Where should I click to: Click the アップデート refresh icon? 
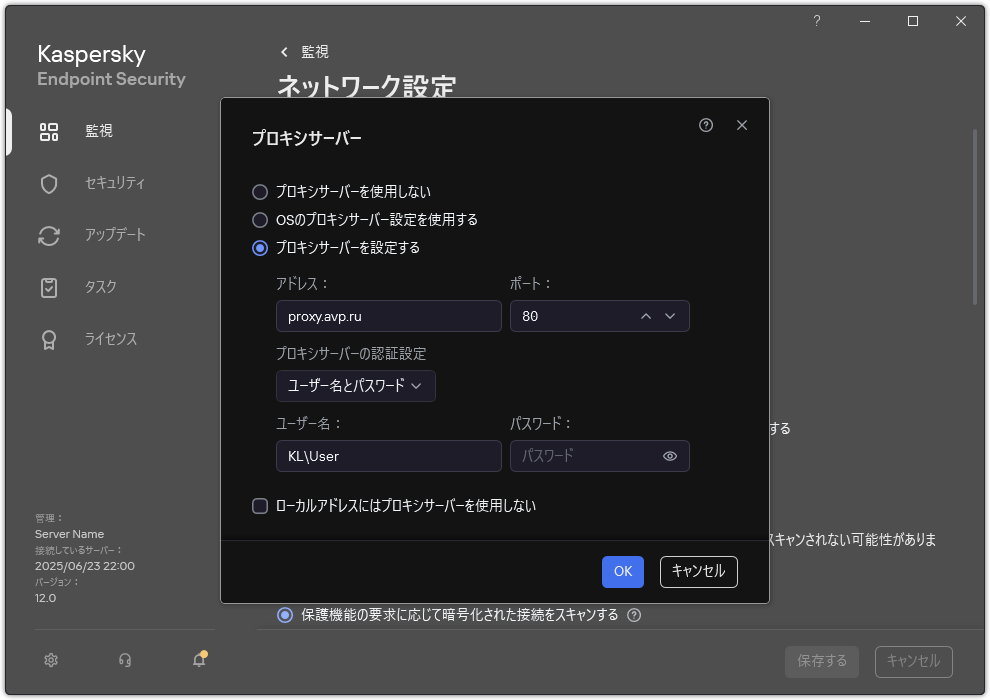tap(48, 235)
